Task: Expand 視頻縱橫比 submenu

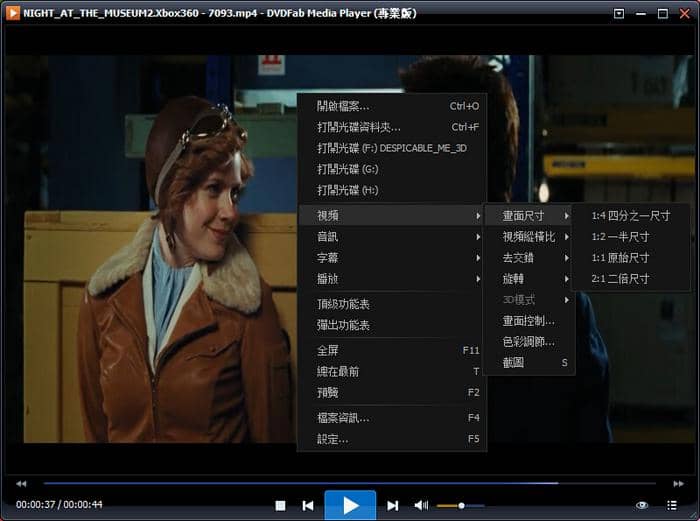Action: 529,237
